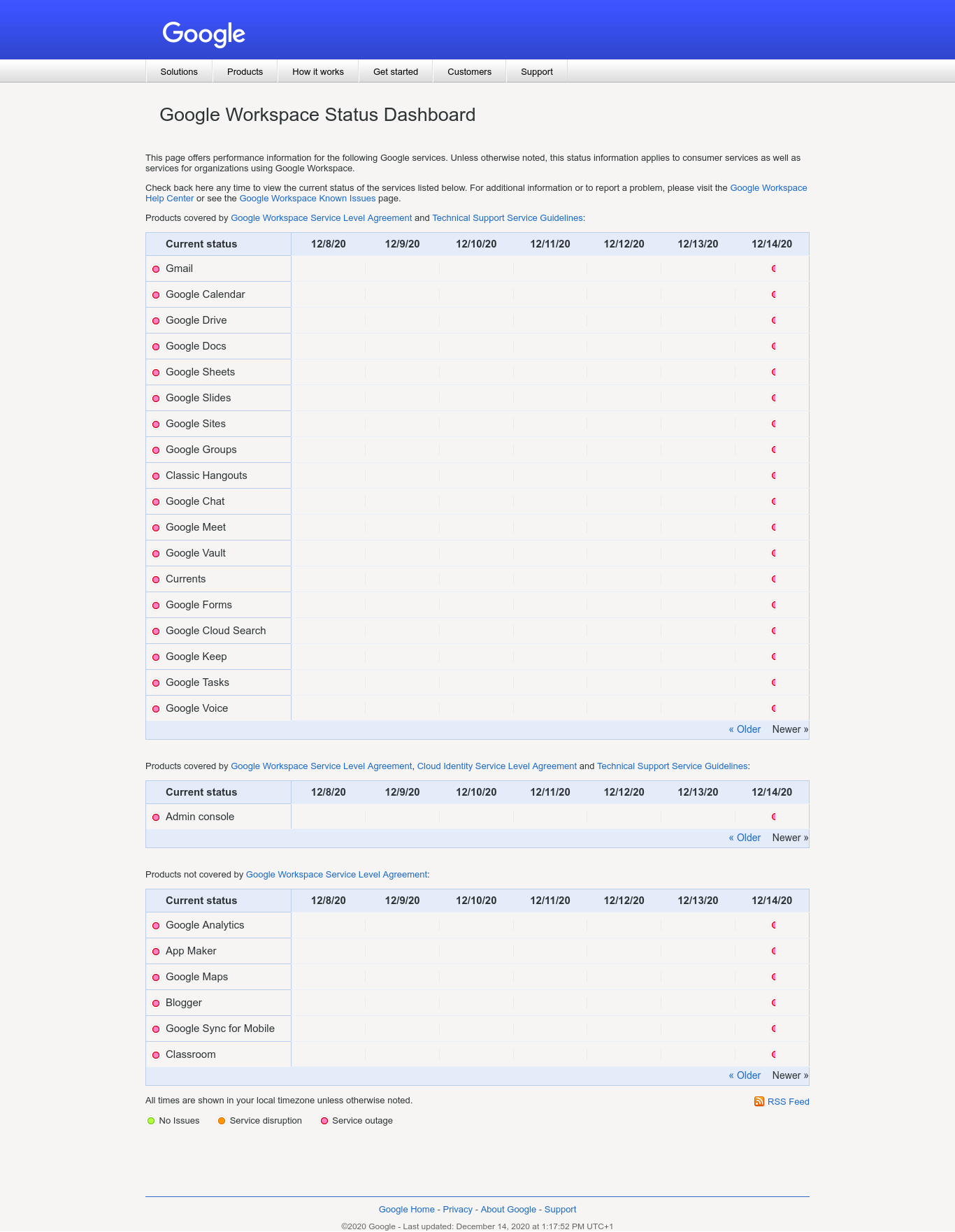The image size is (955, 1232).
Task: Click the Classic Hangouts row label
Action: (206, 475)
